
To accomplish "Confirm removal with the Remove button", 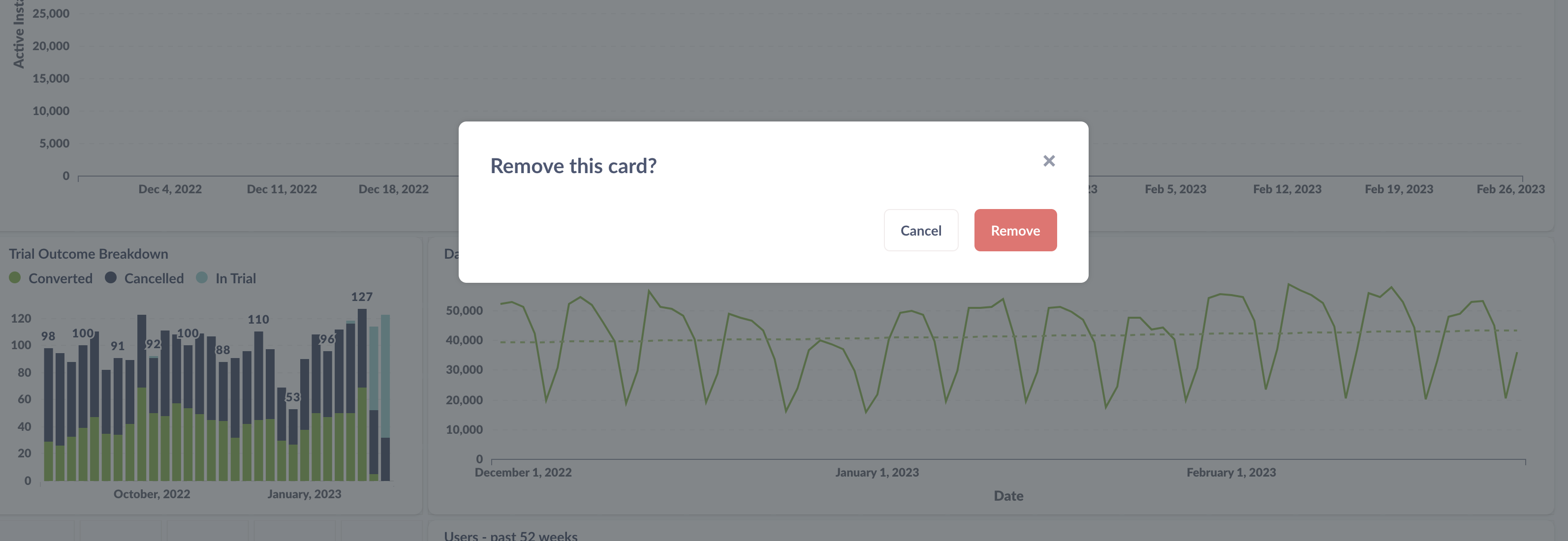I will coord(1015,230).
